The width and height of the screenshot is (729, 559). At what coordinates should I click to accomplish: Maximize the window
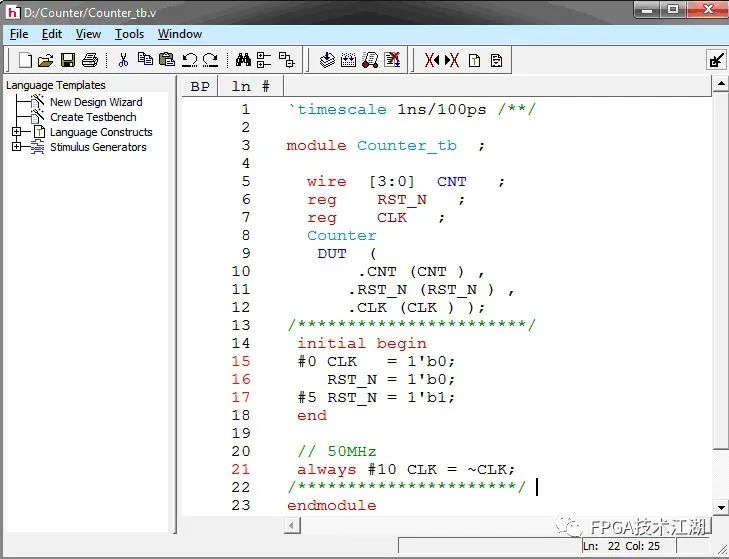tap(674, 9)
